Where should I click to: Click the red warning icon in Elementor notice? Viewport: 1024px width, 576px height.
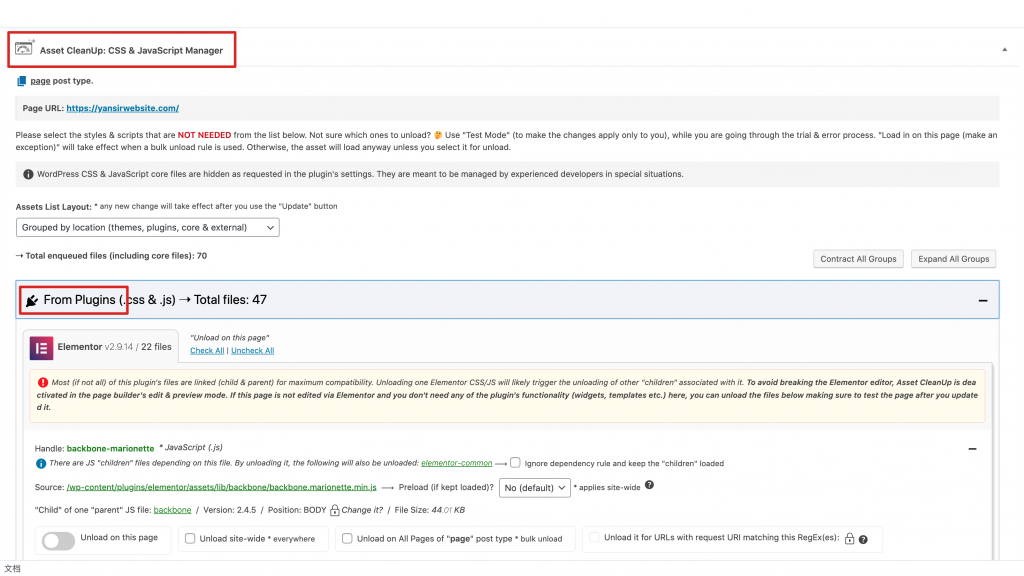(x=43, y=382)
